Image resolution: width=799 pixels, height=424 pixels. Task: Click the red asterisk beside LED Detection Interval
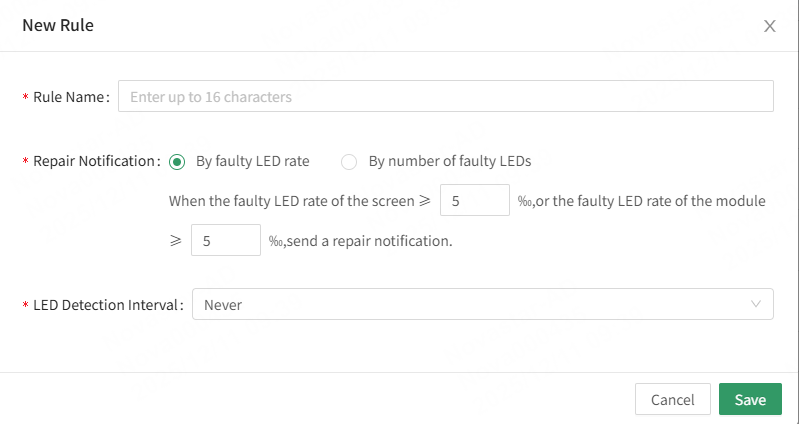(x=25, y=306)
